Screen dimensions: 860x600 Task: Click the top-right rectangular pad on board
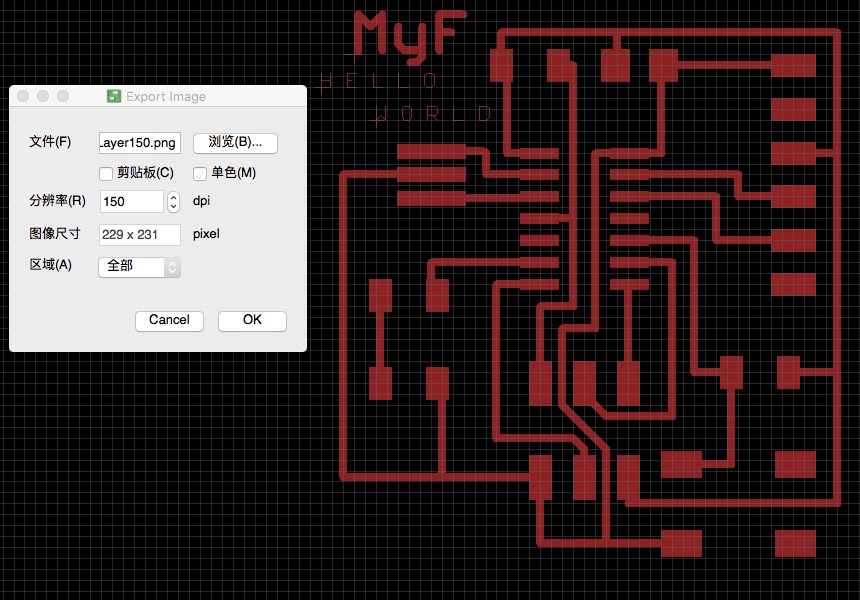[x=793, y=65]
